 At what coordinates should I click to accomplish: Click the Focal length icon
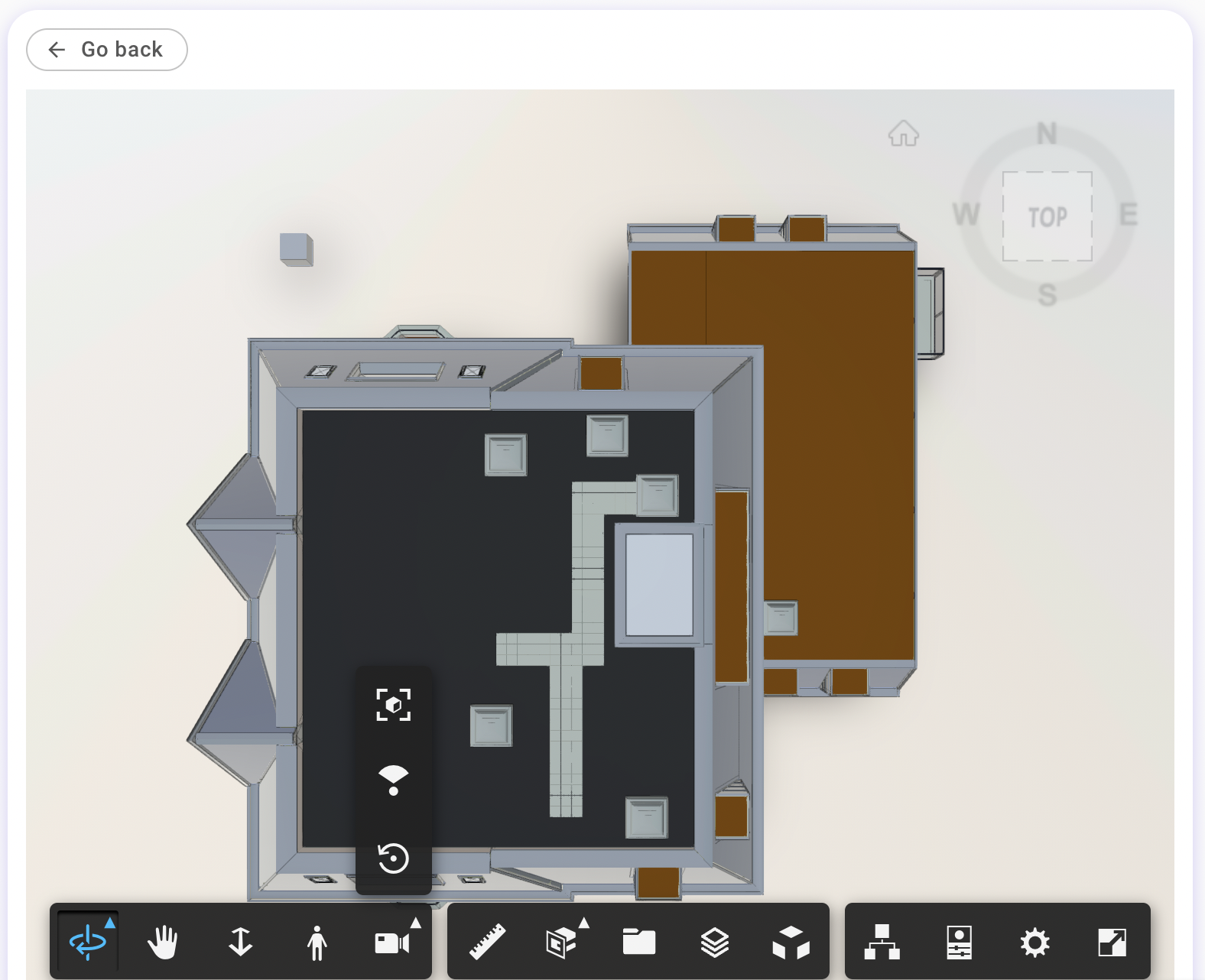coord(394,780)
